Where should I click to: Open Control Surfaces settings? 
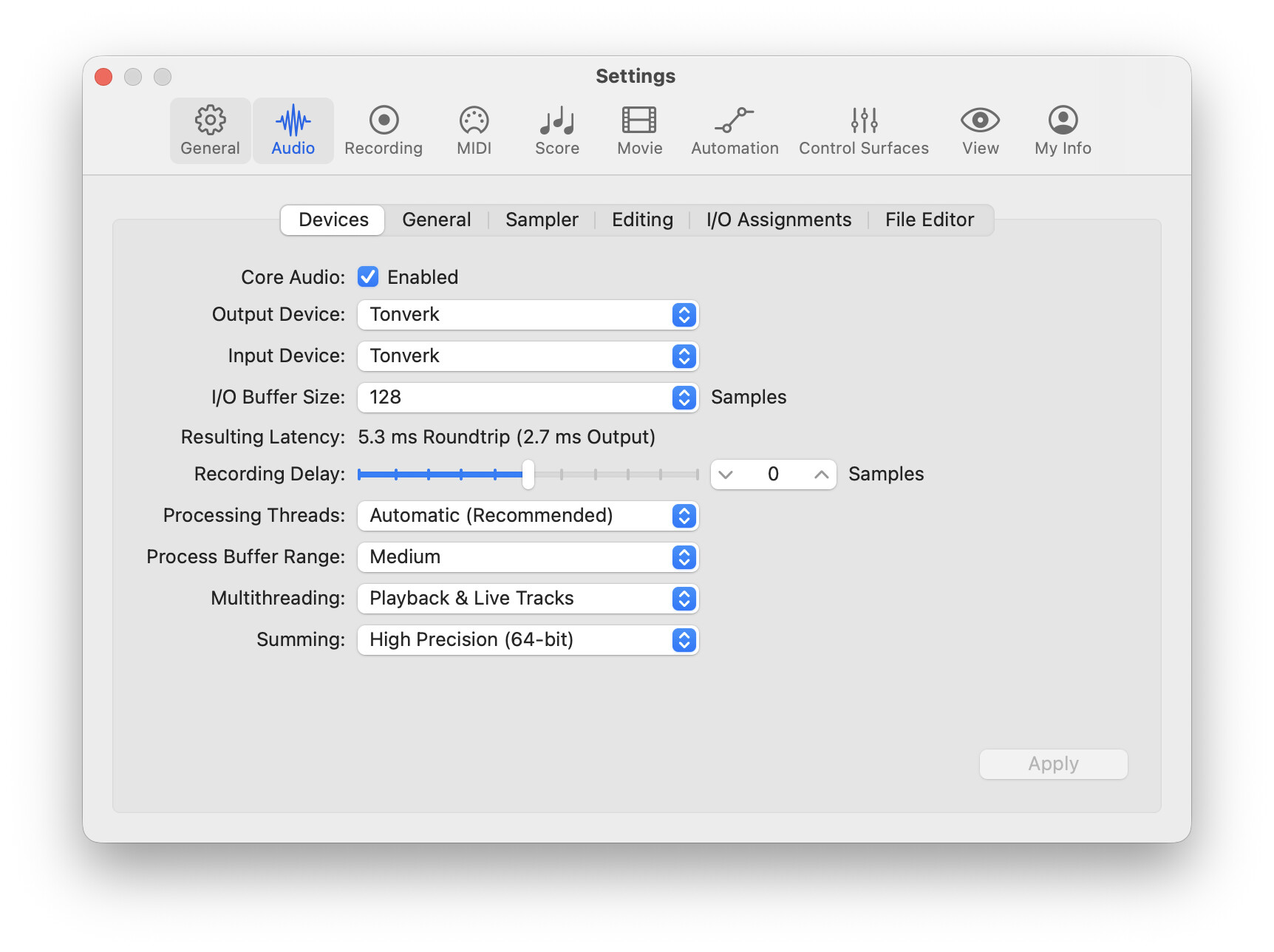pyautogui.click(x=864, y=130)
